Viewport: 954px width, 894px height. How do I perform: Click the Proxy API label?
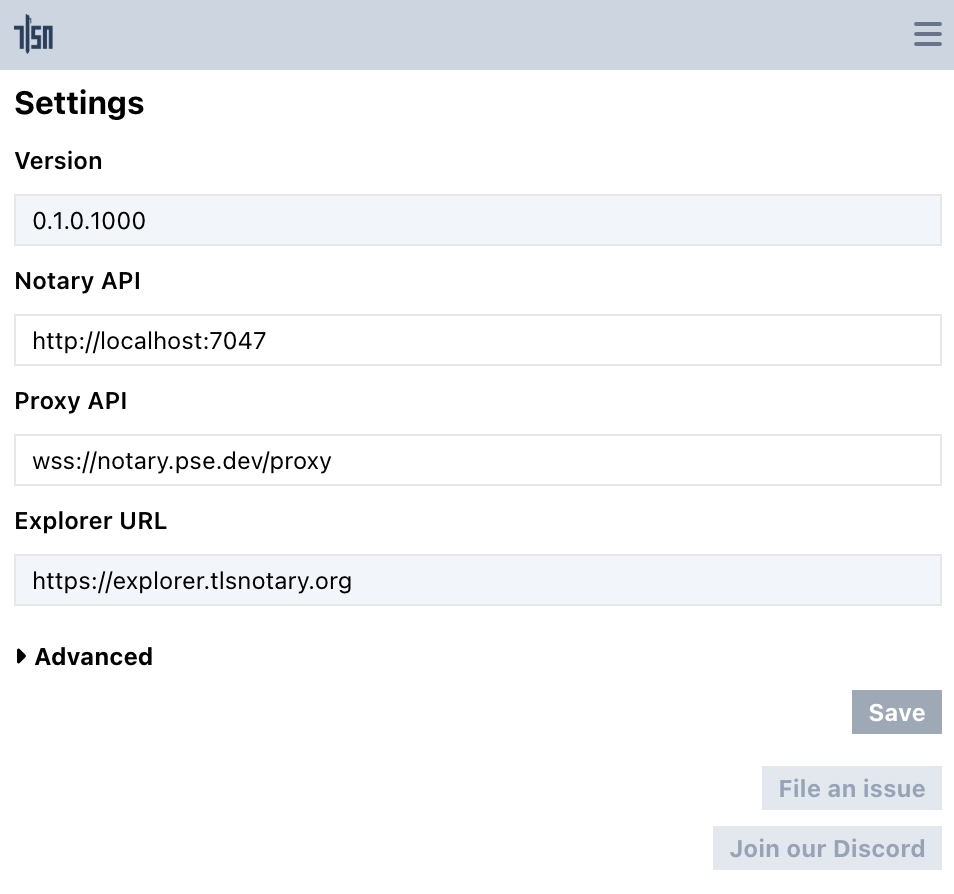71,401
